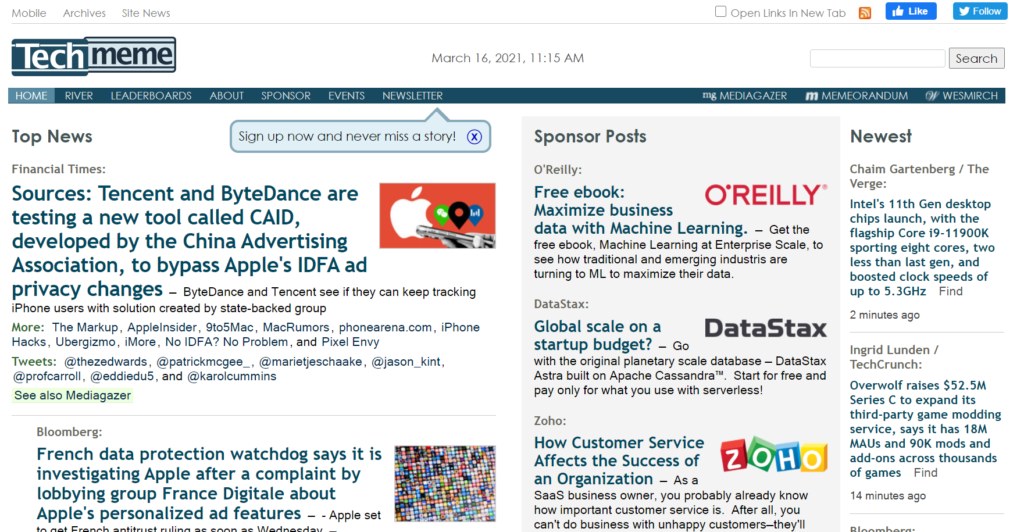
Task: Open the EVENTS menu item
Action: (x=346, y=96)
